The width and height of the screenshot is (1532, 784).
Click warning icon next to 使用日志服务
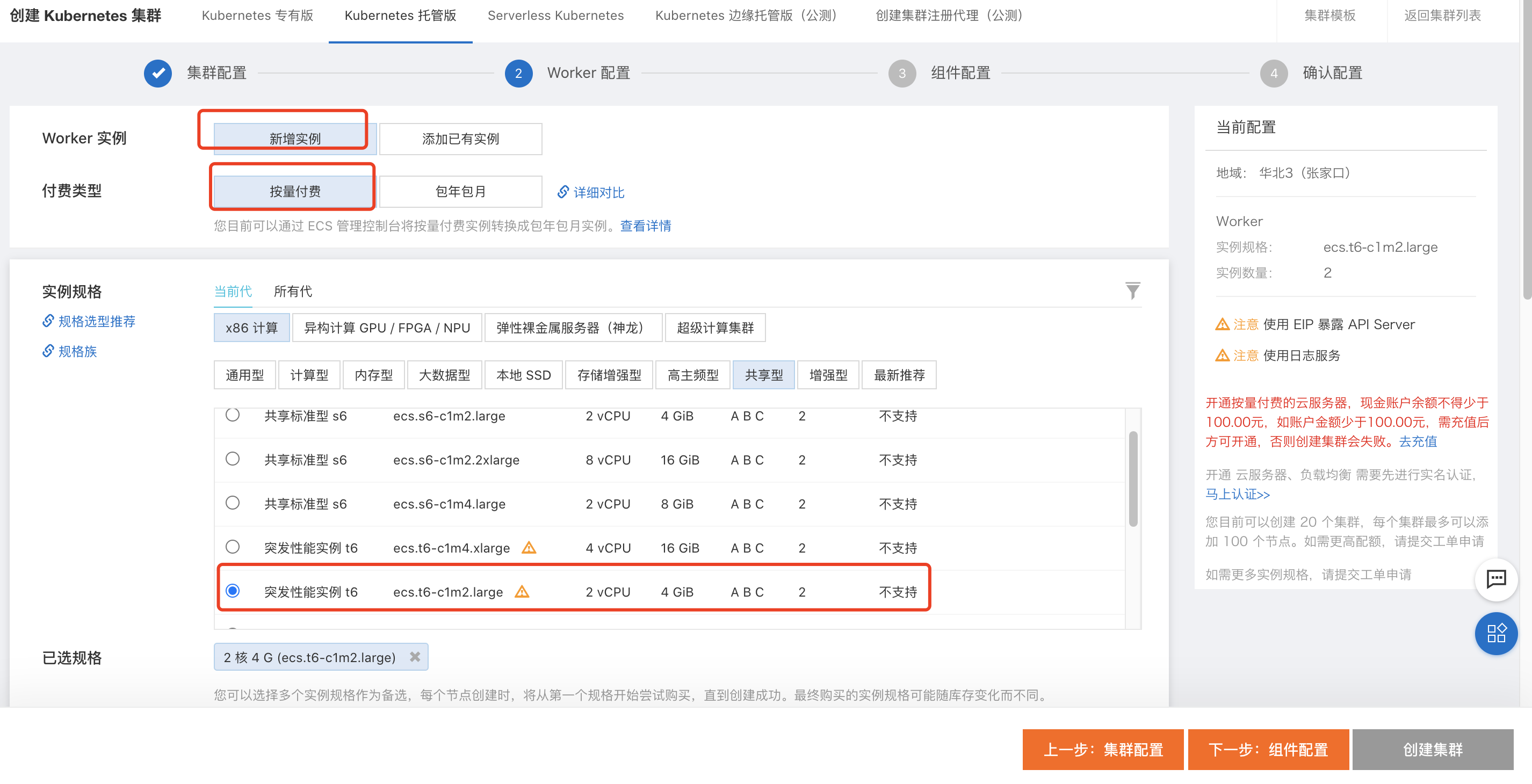click(1222, 355)
